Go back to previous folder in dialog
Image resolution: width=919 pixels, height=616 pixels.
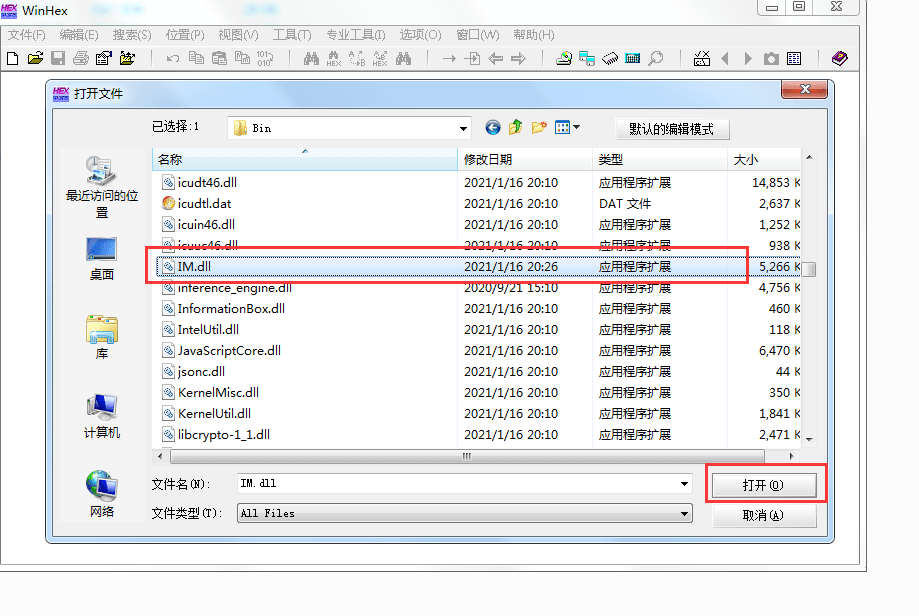point(493,128)
